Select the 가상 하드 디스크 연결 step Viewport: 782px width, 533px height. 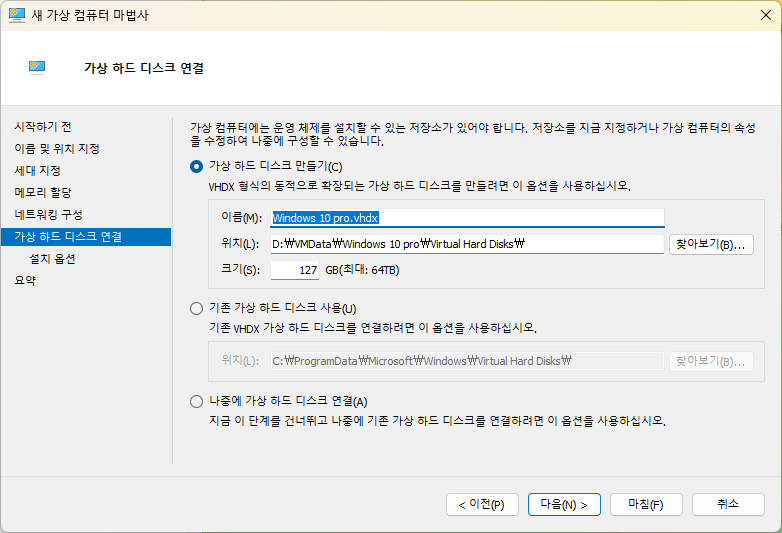[x=86, y=237]
